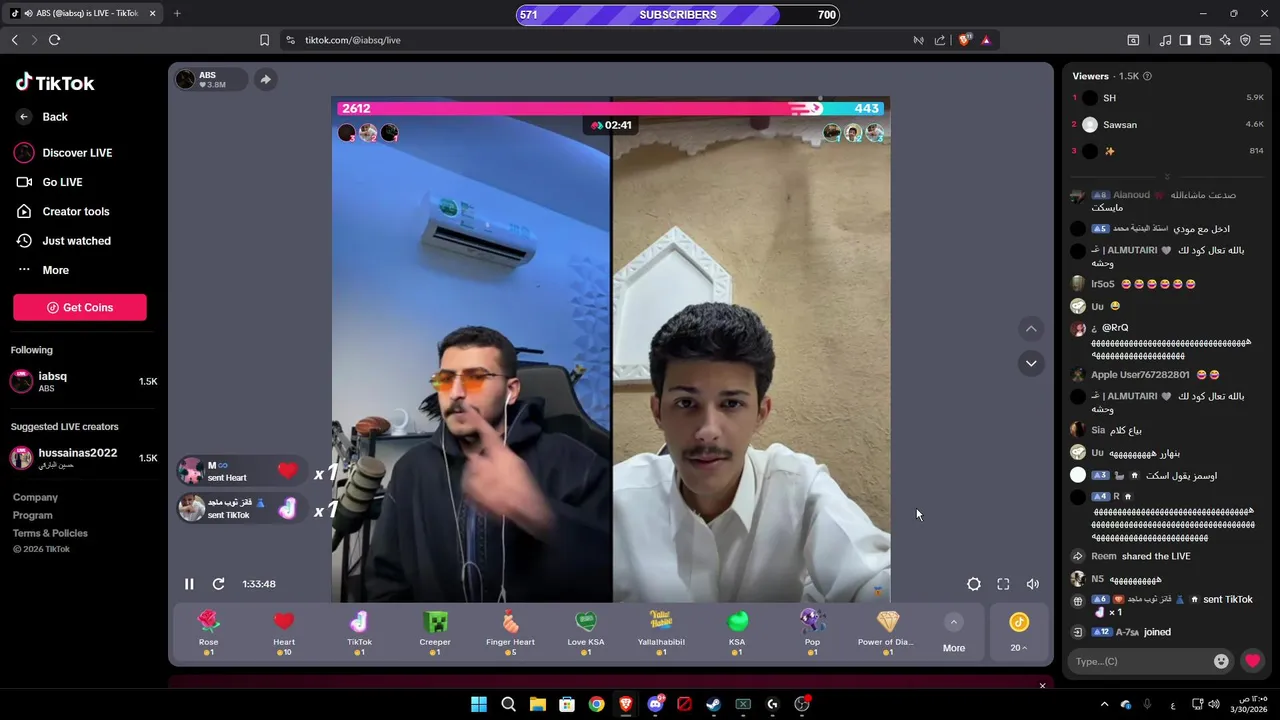The width and height of the screenshot is (1280, 720).
Task: Select top viewer SH
Action: pyautogui.click(x=1167, y=98)
